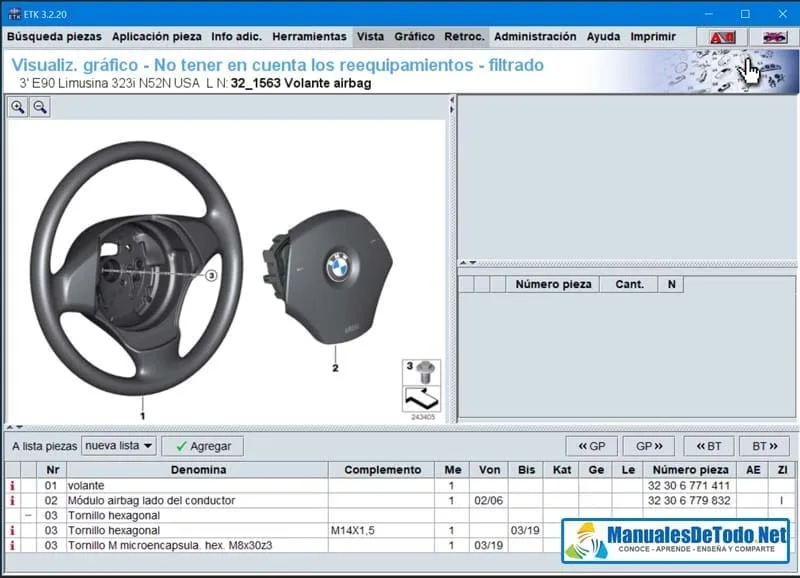Click info icon on Tornillo M microencapsula row
Viewport: 800px width, 578px height.
click(x=11, y=545)
